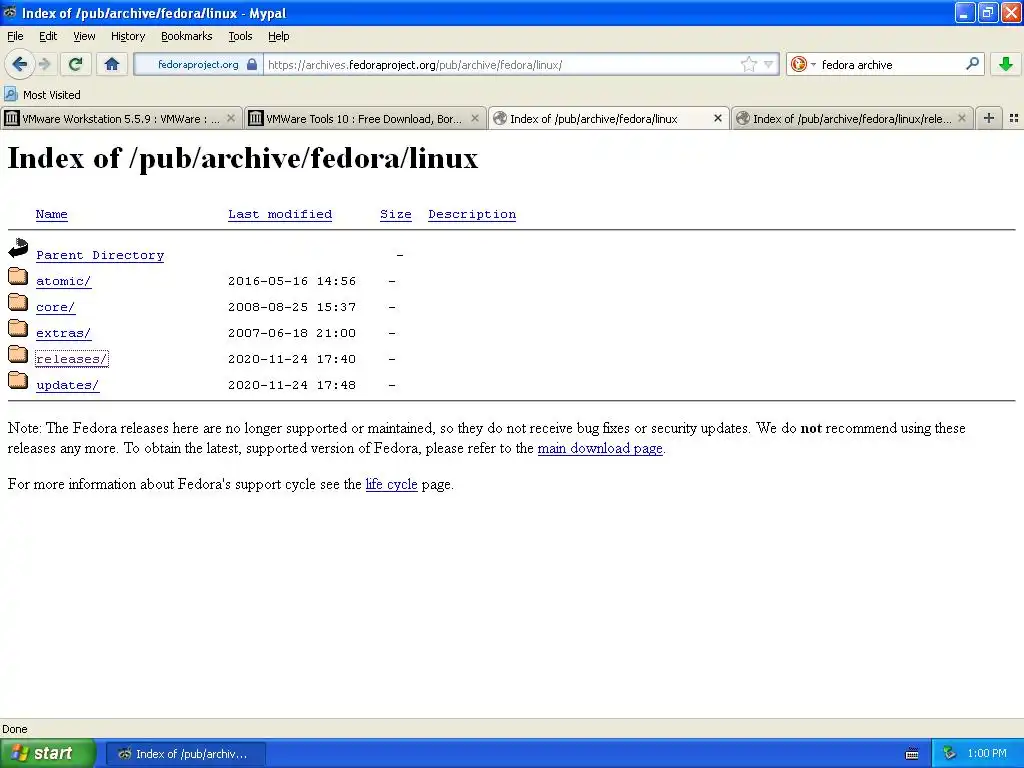The width and height of the screenshot is (1024, 768).
Task: Click the safely remove hardware tray icon
Action: pyautogui.click(x=950, y=754)
